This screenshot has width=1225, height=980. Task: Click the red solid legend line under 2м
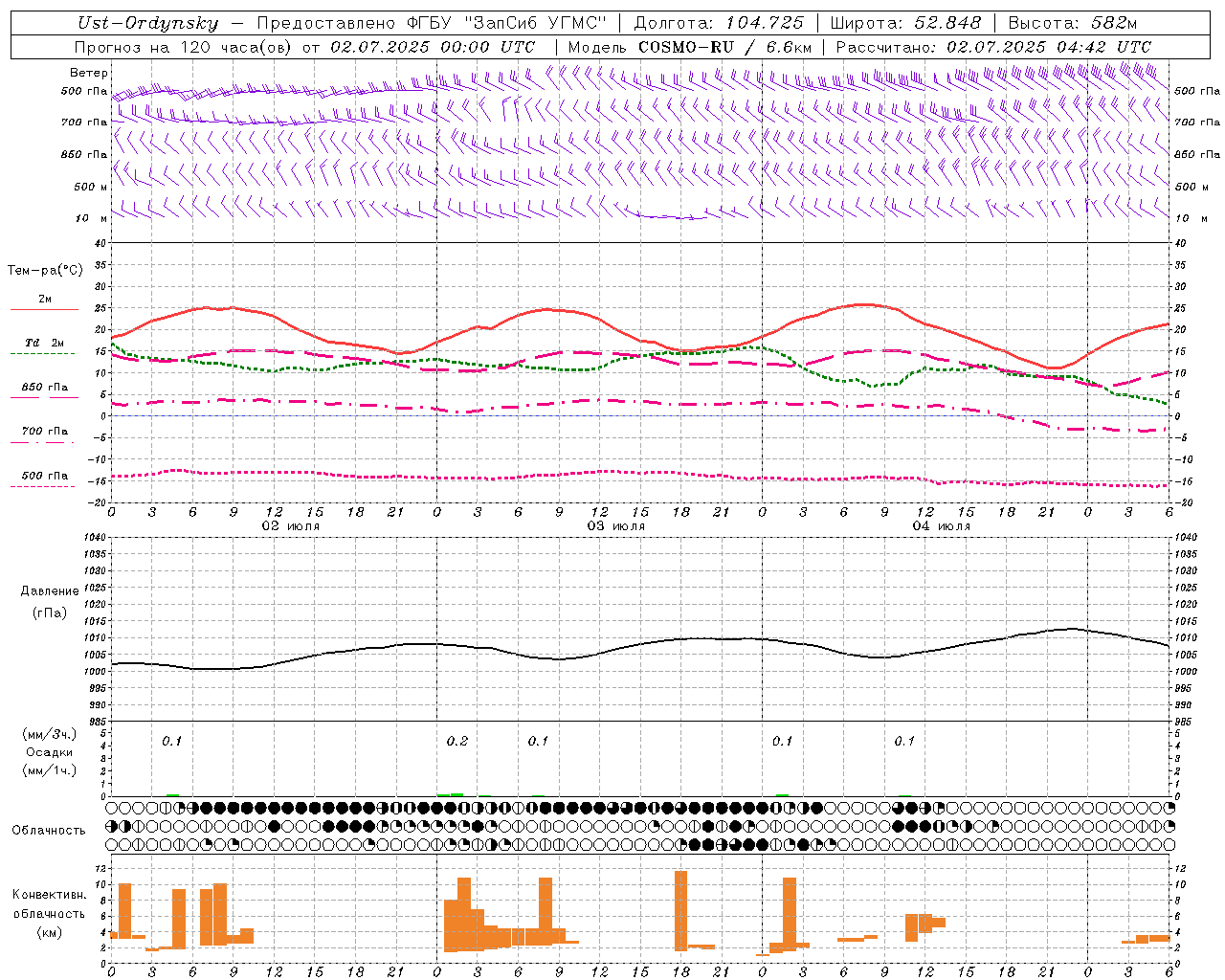coord(45,310)
